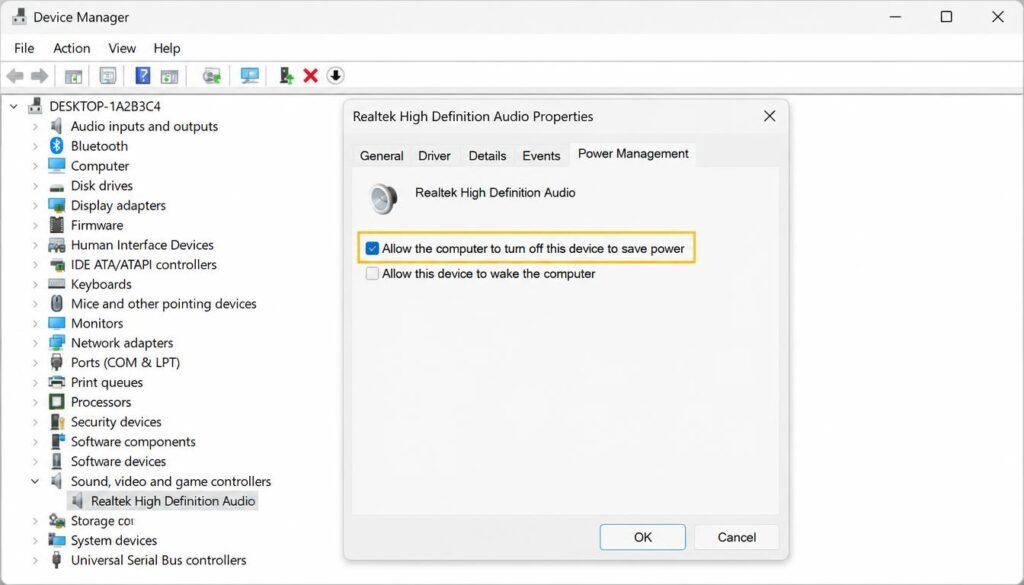1024x585 pixels.
Task: Expand System devices
Action: [35, 541]
